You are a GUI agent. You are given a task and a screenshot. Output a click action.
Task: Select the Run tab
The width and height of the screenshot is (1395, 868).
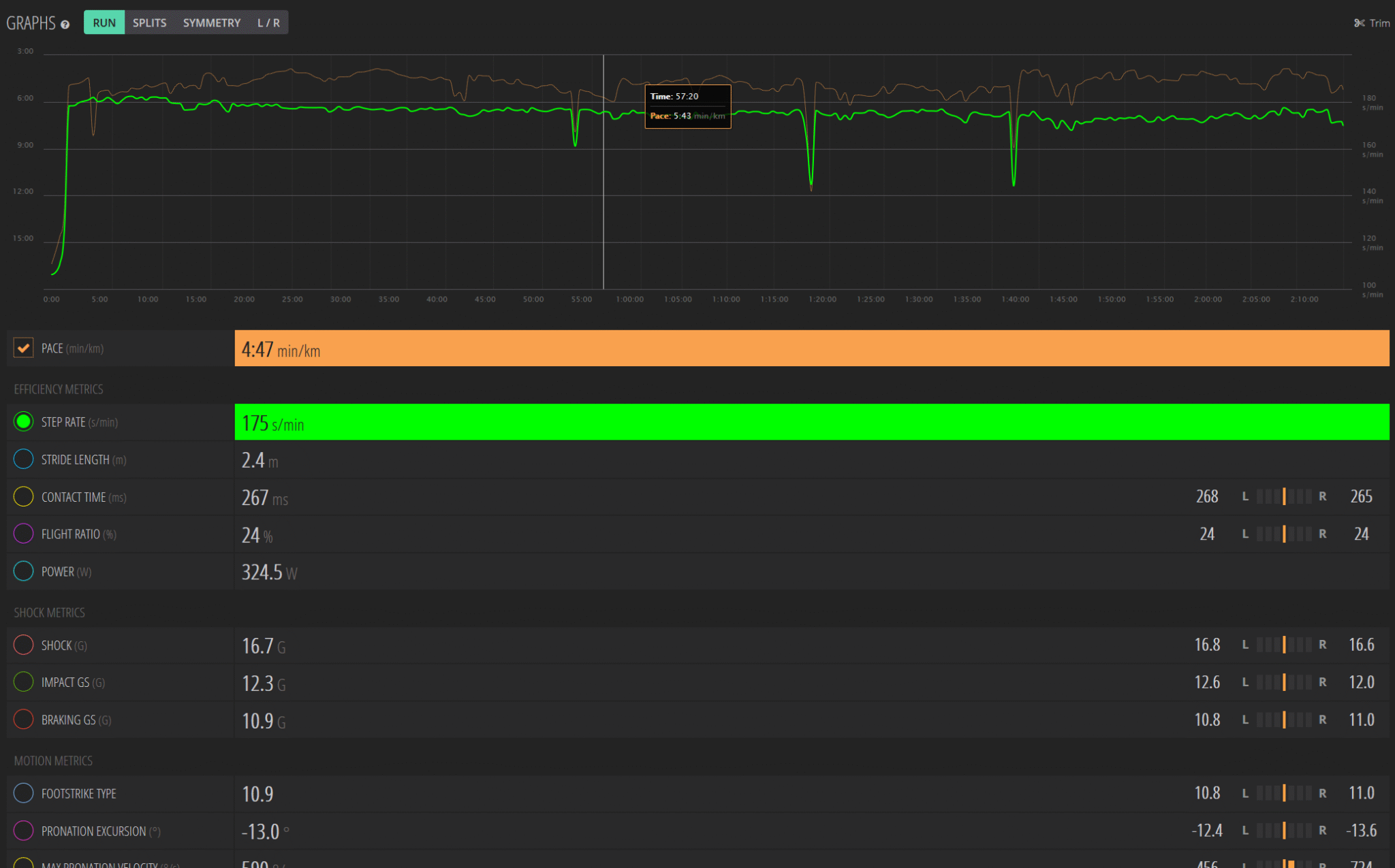click(x=104, y=22)
